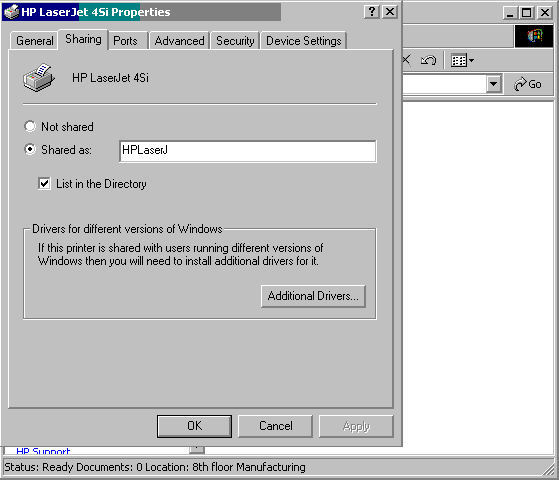559x480 pixels.
Task: Close the HP LaserJet 4Si Properties dialog
Action: coord(390,12)
